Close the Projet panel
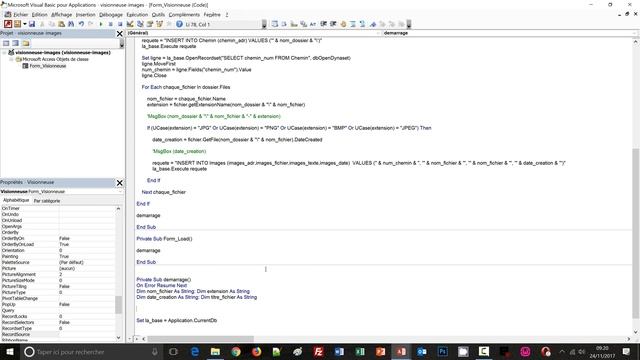 point(120,33)
